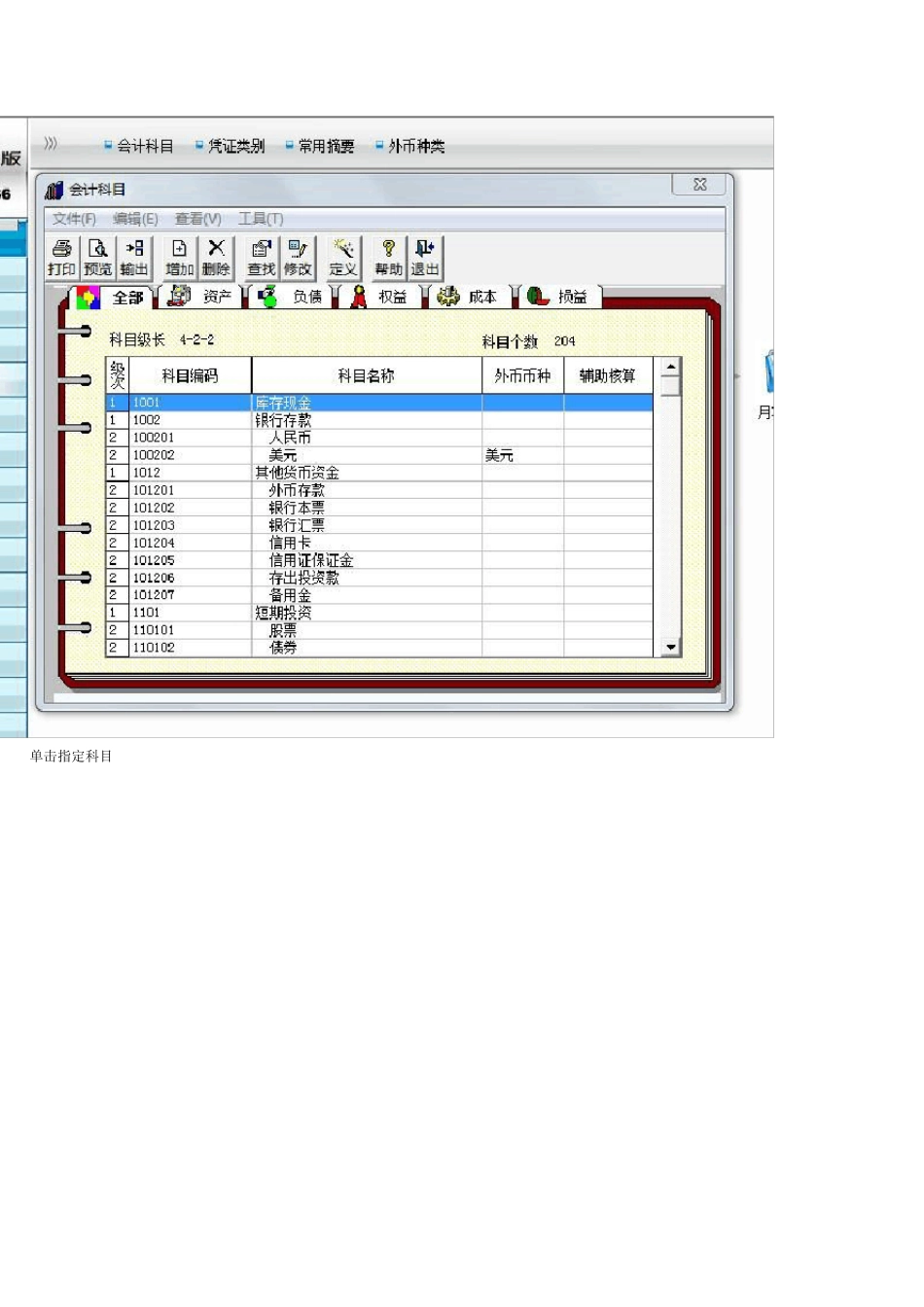Image resolution: width=924 pixels, height=1307 pixels.
Task: Click account code 1001
Action: (x=146, y=403)
